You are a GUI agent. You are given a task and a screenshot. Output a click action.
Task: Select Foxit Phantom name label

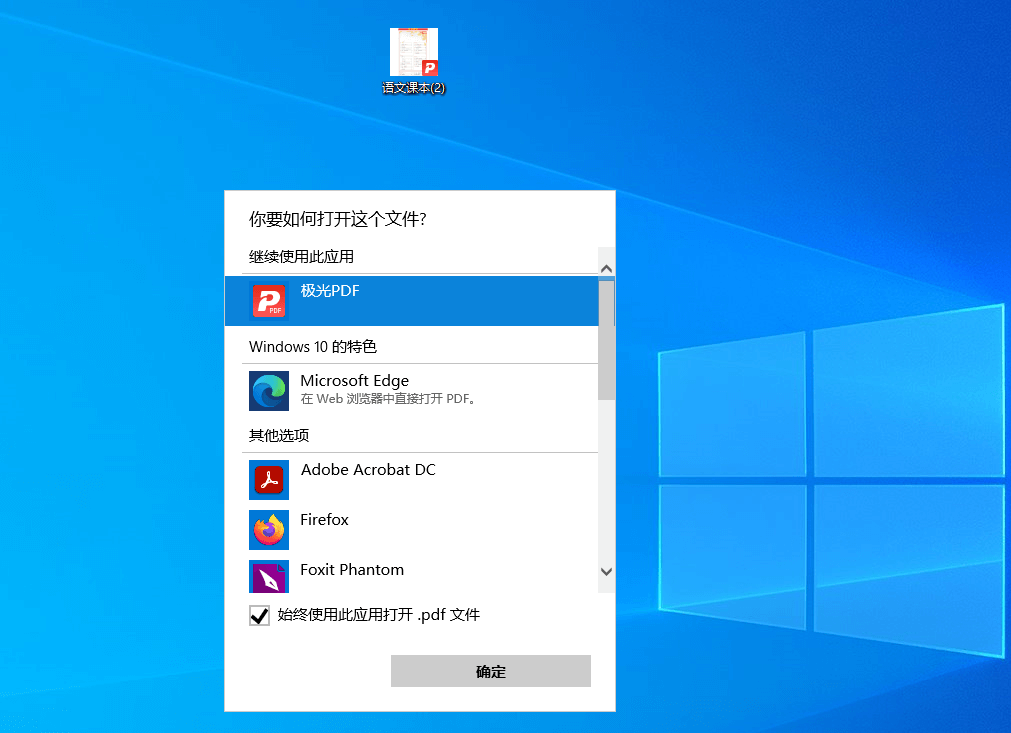[352, 570]
